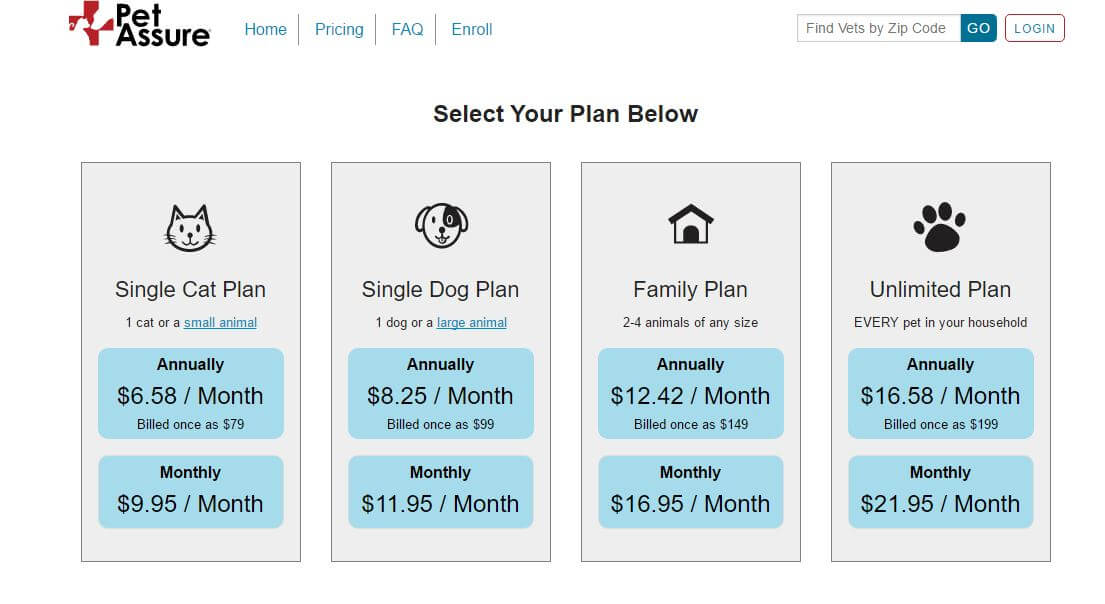Image resolution: width=1105 pixels, height=604 pixels.
Task: Open the FAQ page
Action: pyautogui.click(x=407, y=29)
